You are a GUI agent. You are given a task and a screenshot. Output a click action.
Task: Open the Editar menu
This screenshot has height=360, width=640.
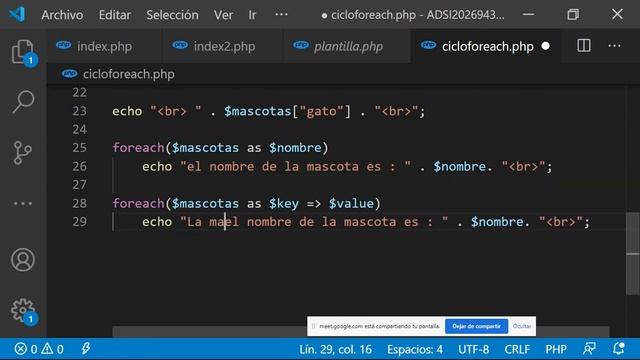click(x=115, y=15)
